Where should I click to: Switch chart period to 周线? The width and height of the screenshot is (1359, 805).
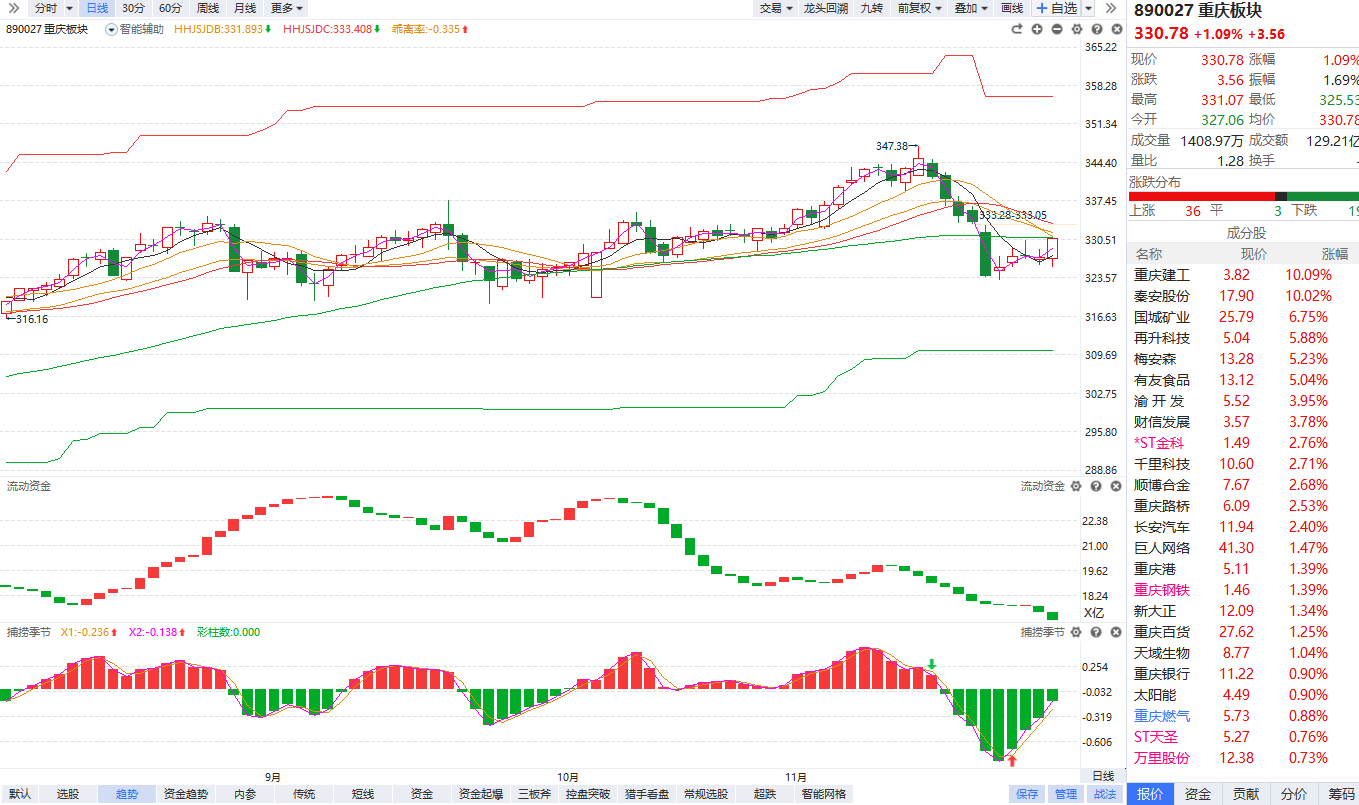208,8
